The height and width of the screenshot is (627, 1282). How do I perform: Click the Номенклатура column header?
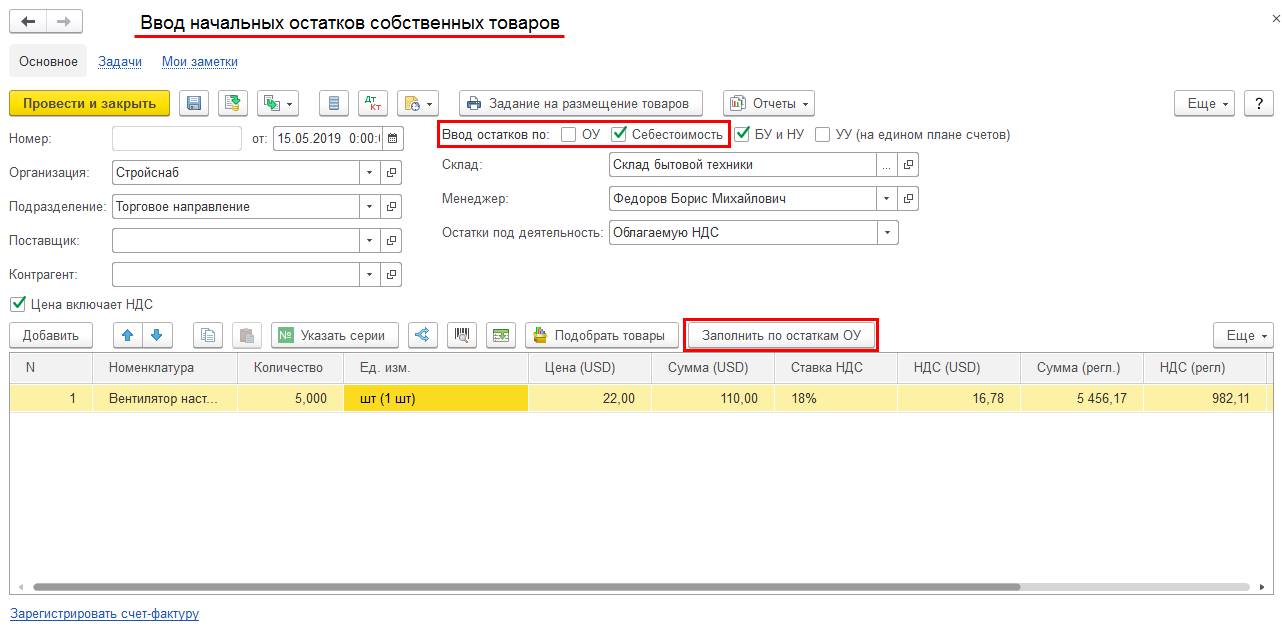pos(165,368)
